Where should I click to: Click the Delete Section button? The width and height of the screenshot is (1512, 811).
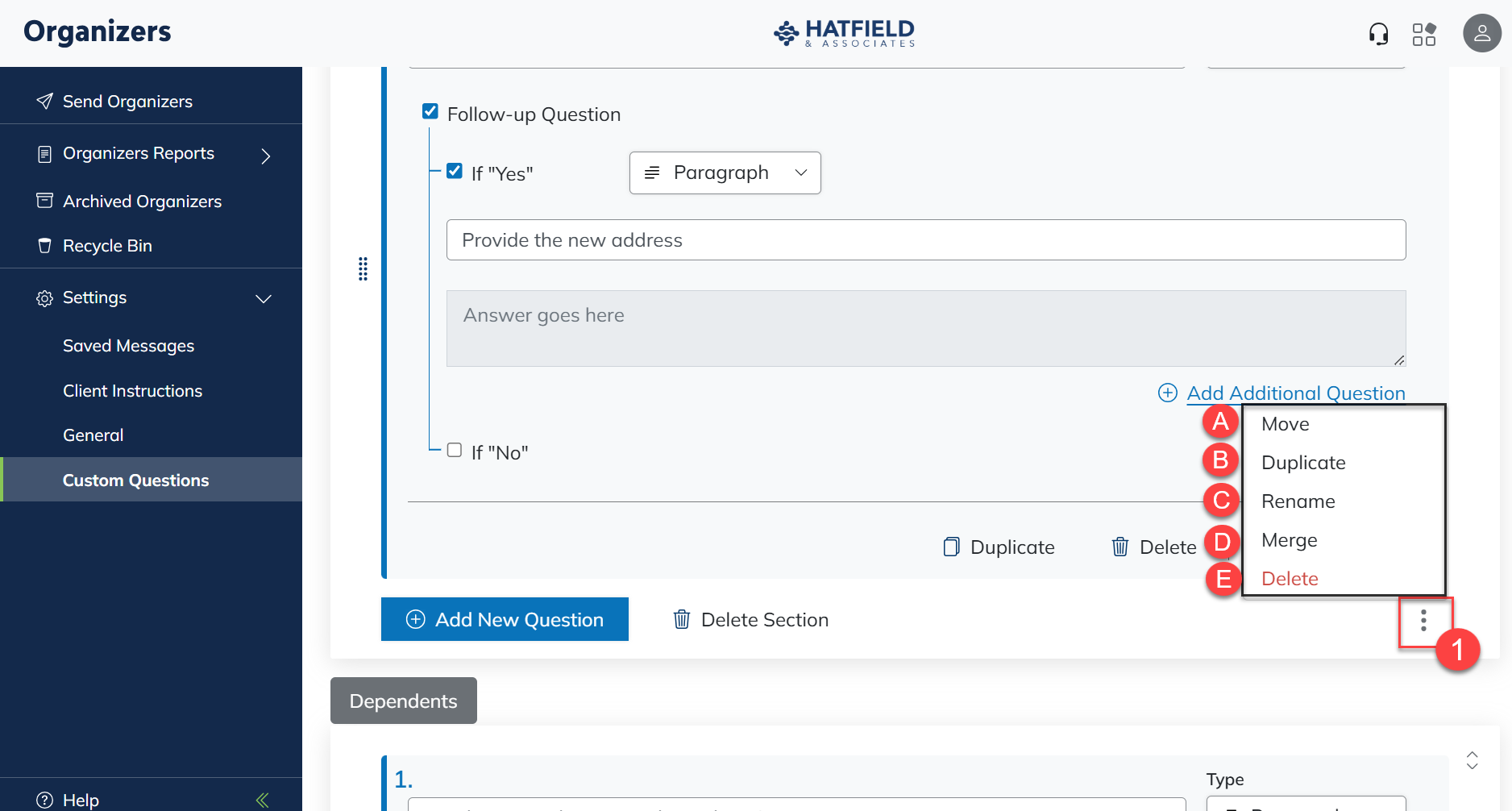751,620
